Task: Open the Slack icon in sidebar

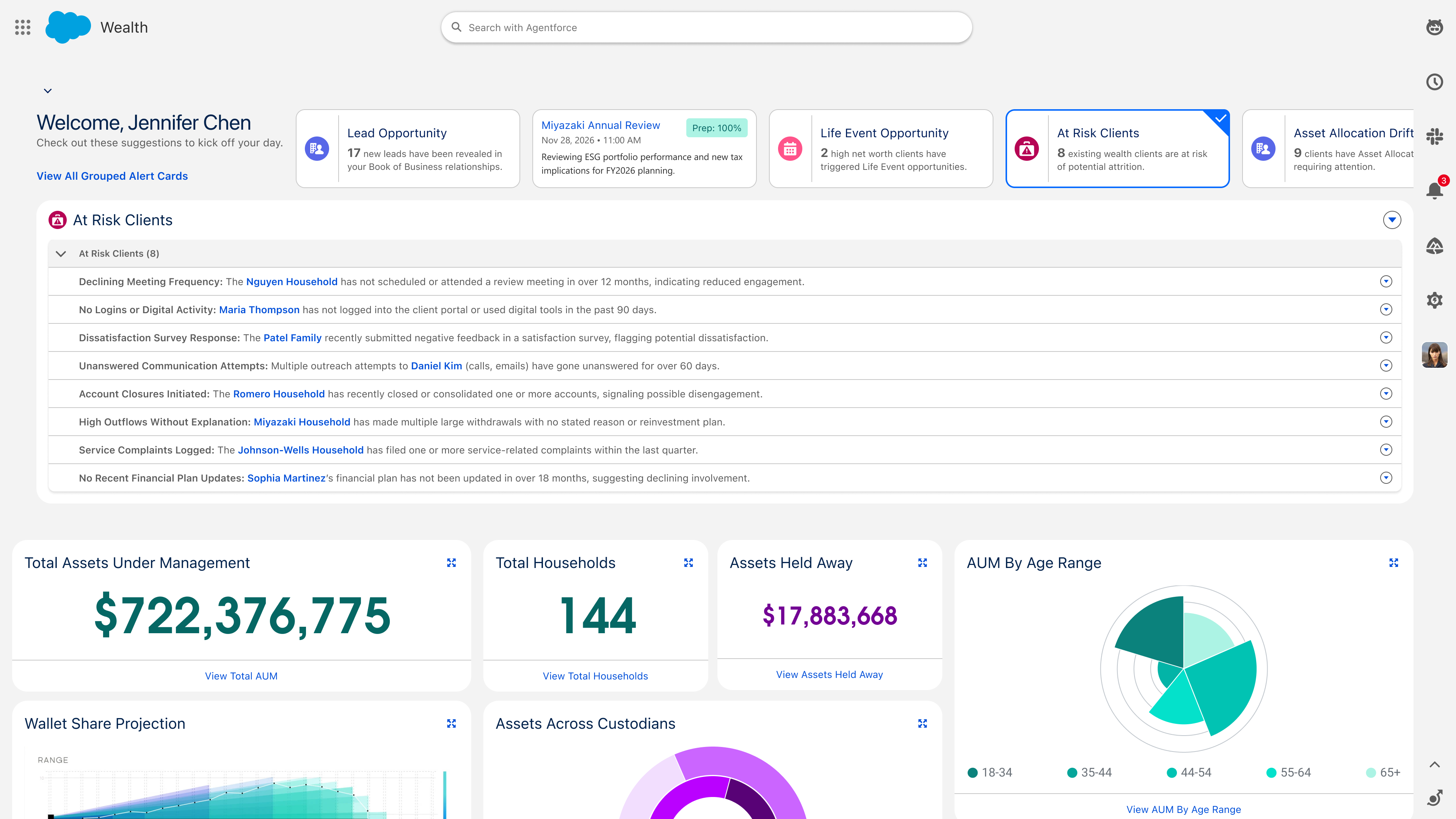Action: tap(1434, 136)
